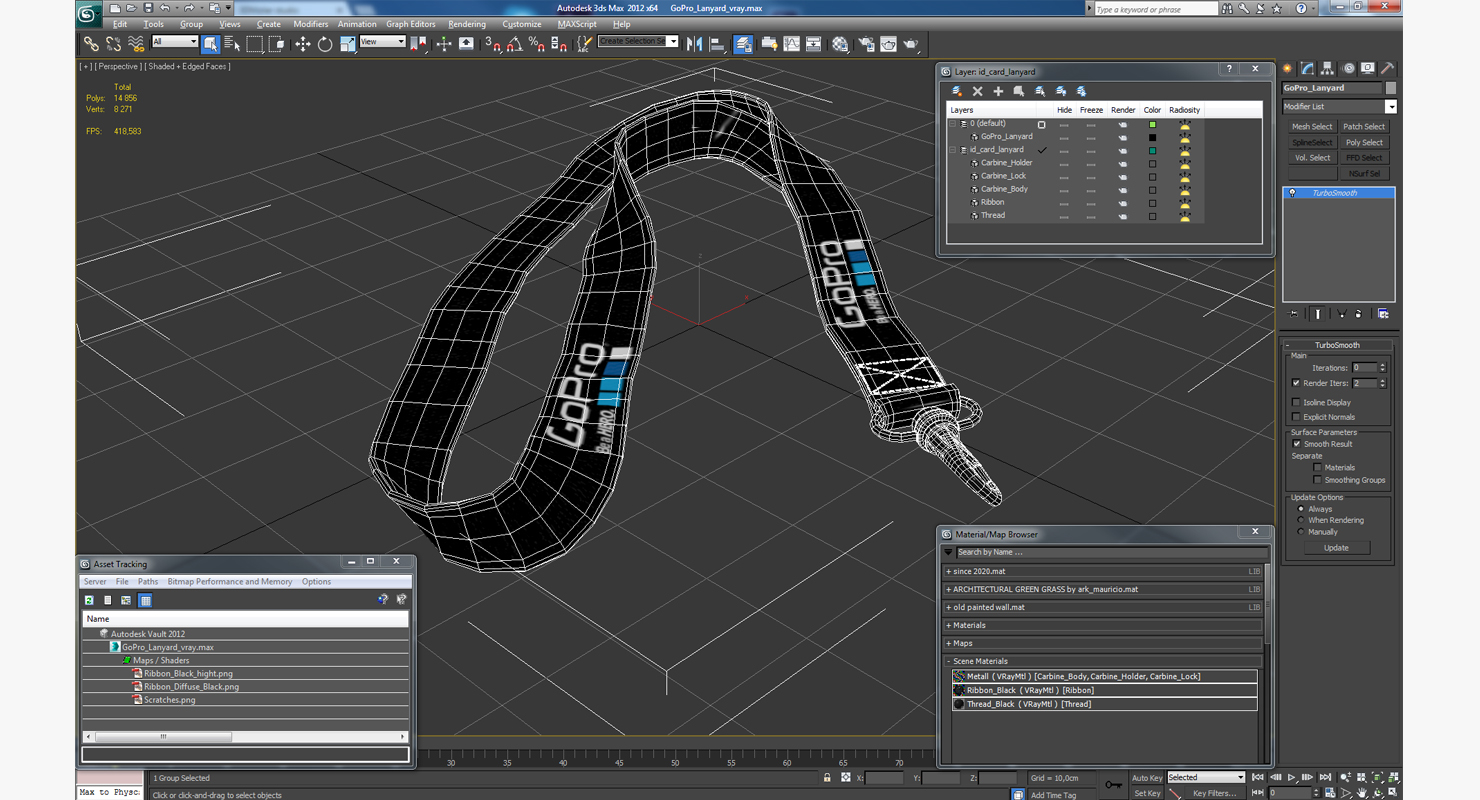Open the Material Editor icon
The height and width of the screenshot is (800, 1480).
[840, 44]
